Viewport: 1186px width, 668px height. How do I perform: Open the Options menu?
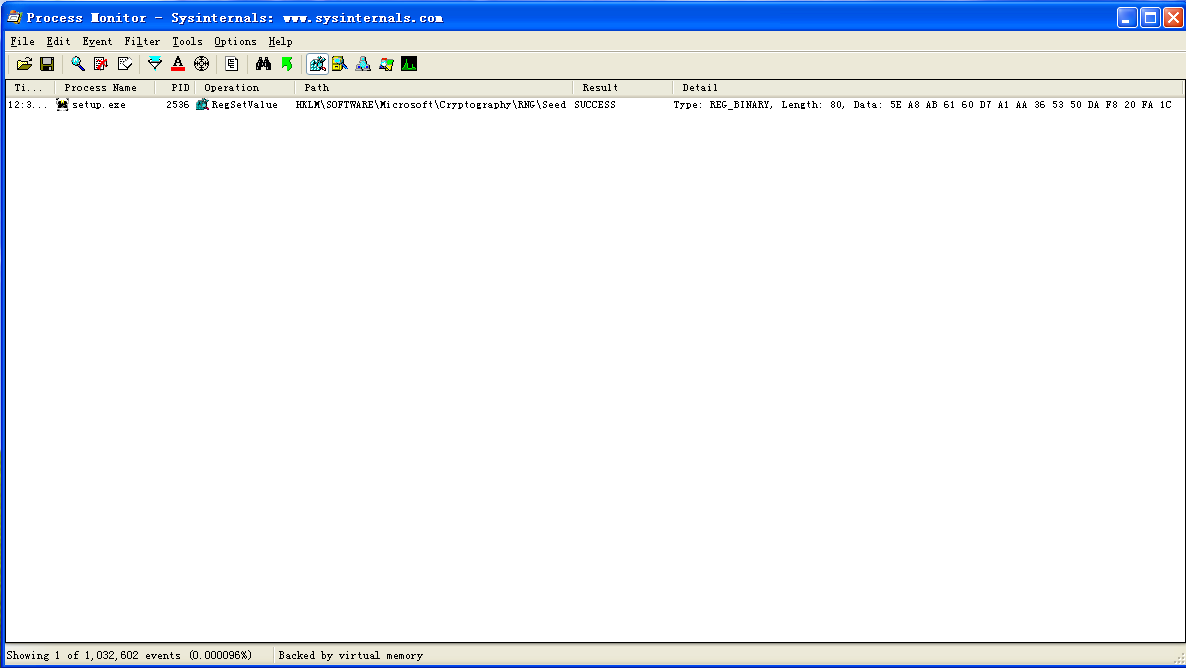tap(235, 42)
